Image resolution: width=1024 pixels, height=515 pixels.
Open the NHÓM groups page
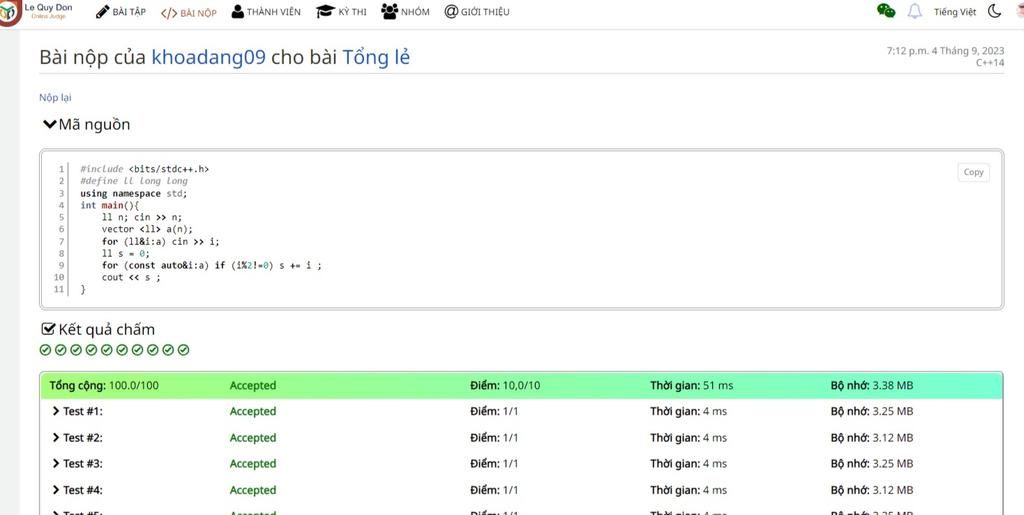coord(406,12)
